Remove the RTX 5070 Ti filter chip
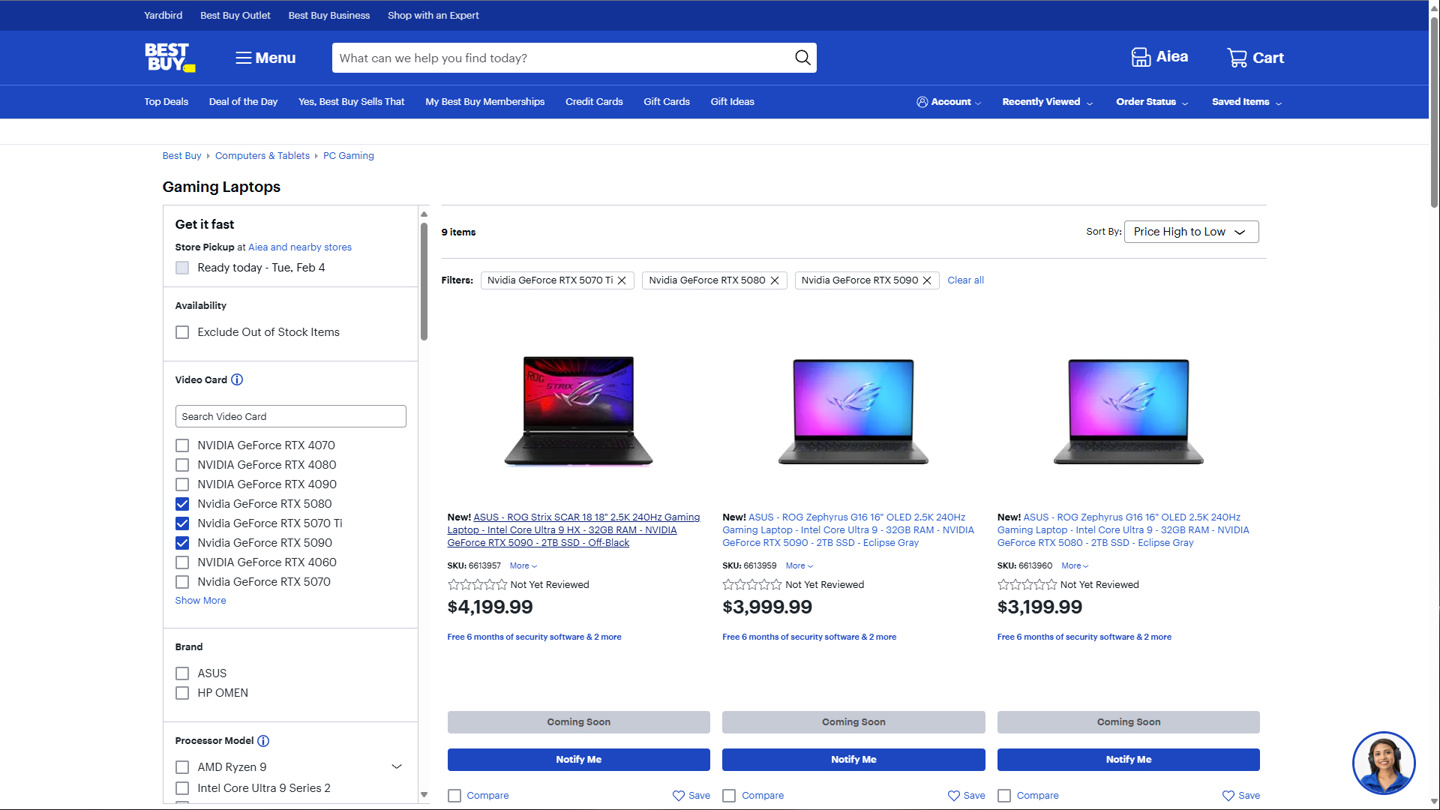Screen dimensions: 1440x810 point(622,281)
